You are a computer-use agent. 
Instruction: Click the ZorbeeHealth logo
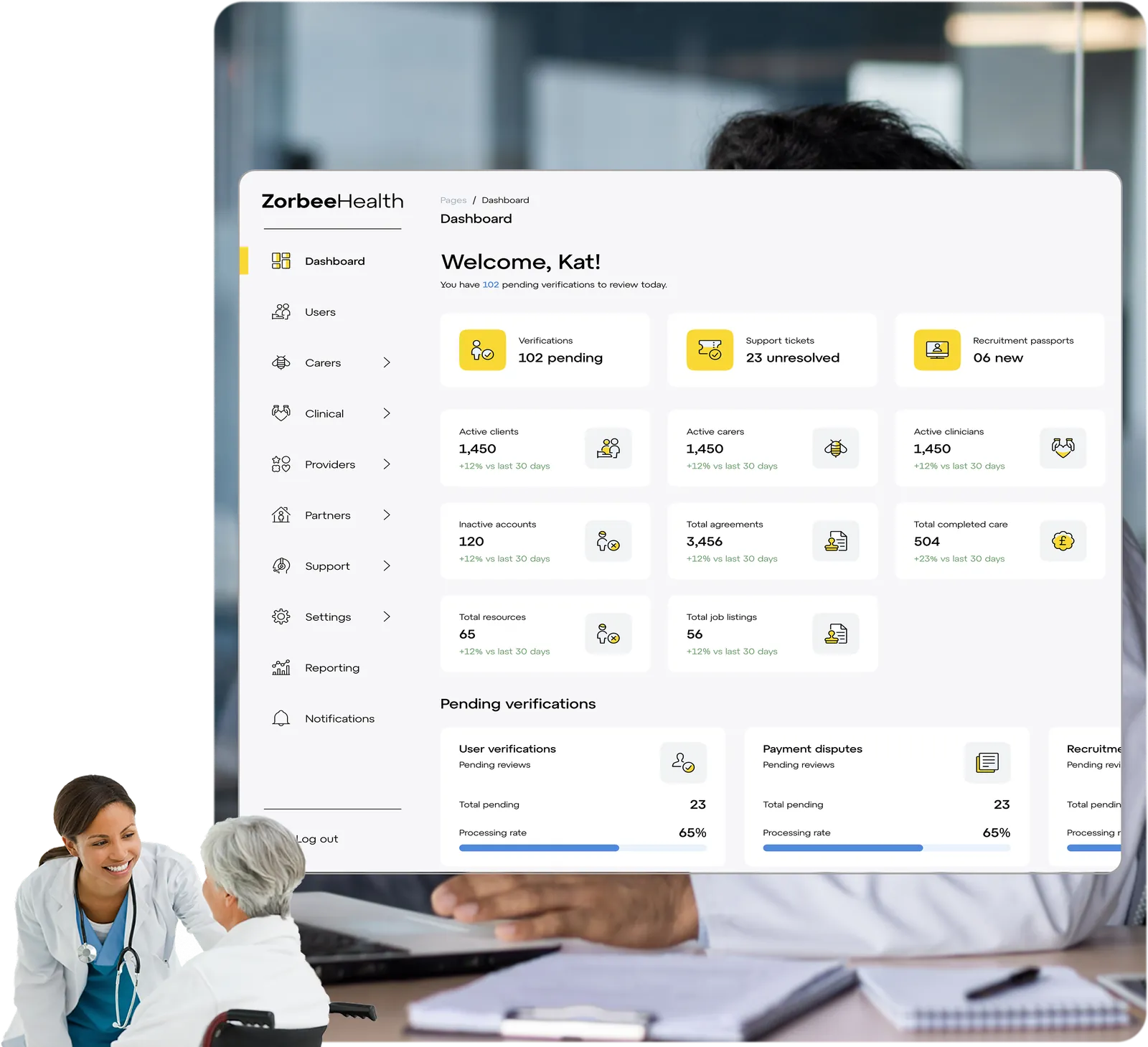[332, 201]
